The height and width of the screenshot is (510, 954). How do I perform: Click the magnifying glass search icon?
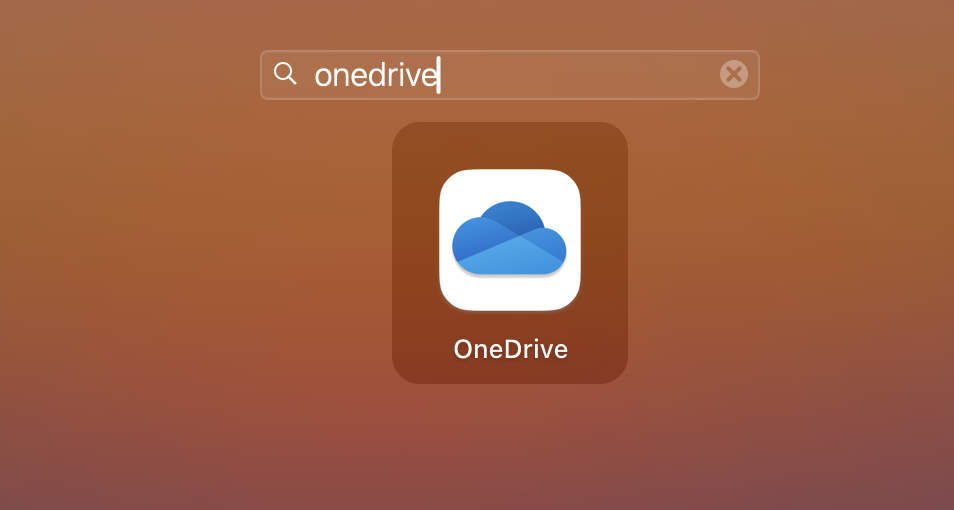285,74
